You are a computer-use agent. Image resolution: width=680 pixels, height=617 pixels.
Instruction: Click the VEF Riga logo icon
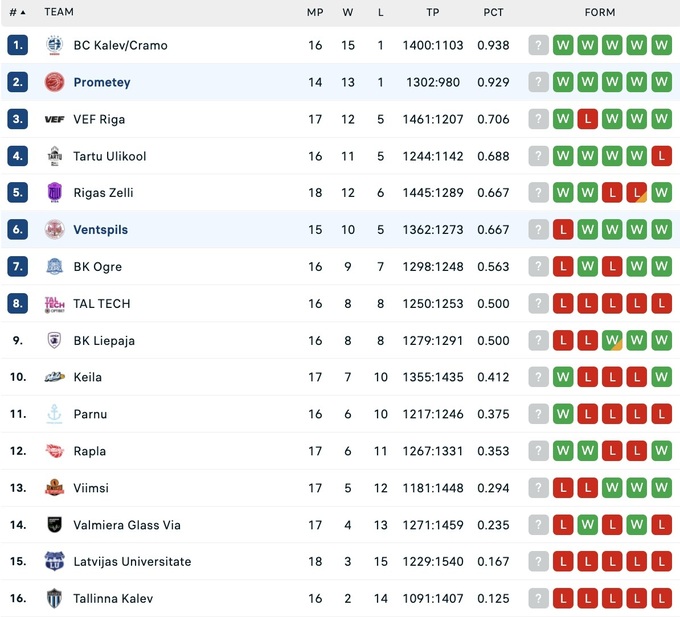click(x=54, y=119)
